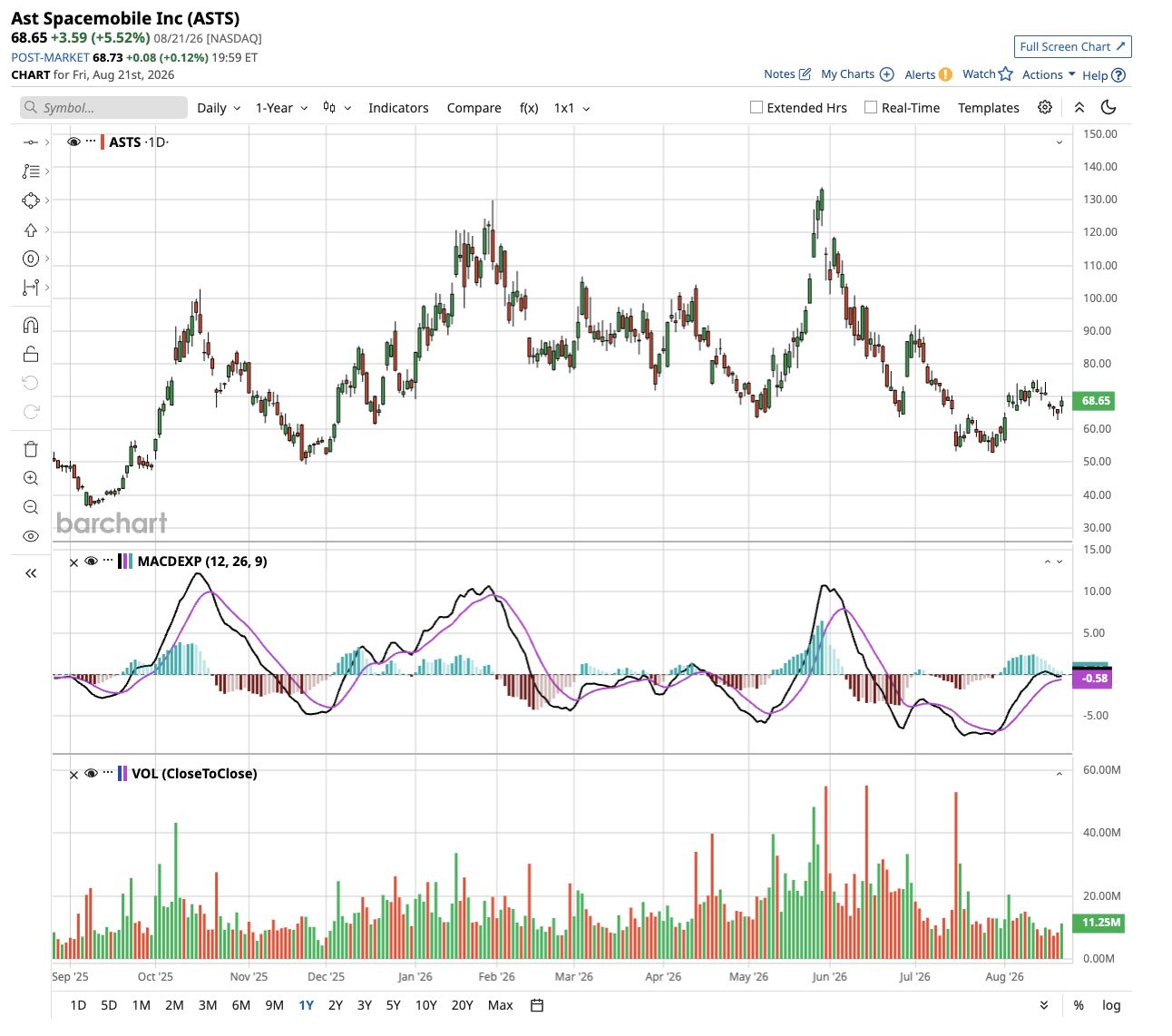The width and height of the screenshot is (1172, 1036).
Task: Open the circled zero tool
Action: pyautogui.click(x=31, y=259)
